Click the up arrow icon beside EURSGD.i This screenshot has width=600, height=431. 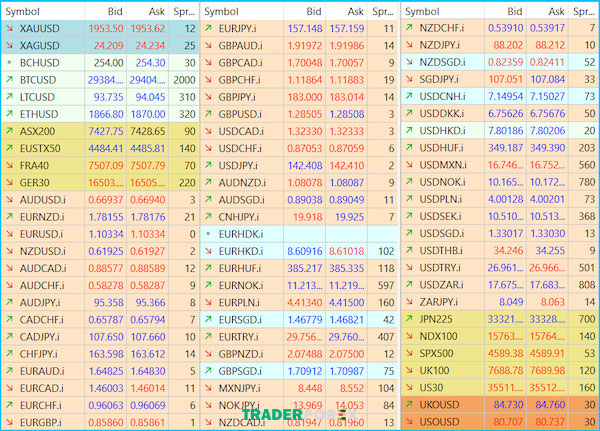pyautogui.click(x=208, y=319)
